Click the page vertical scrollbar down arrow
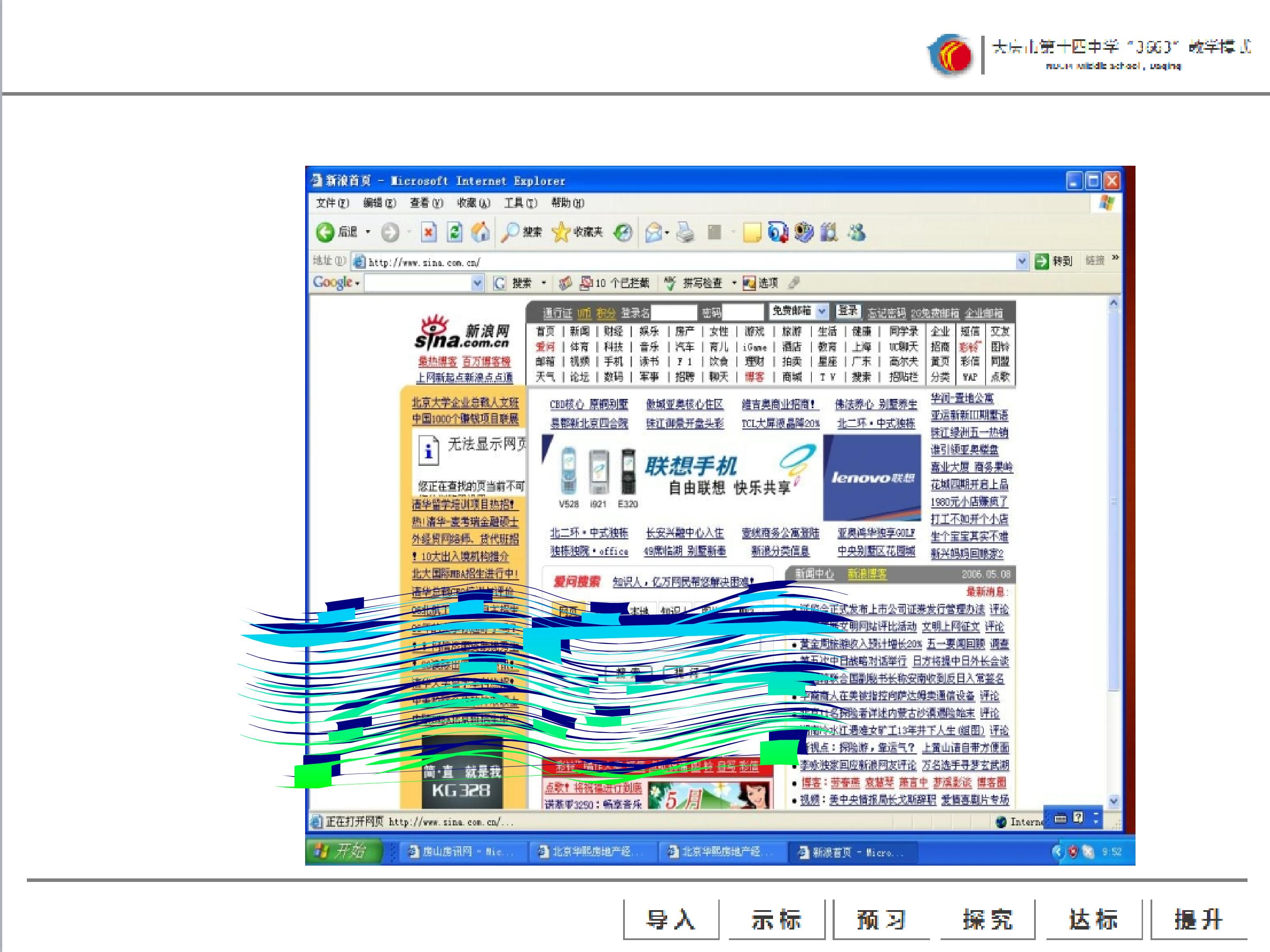This screenshot has width=1270, height=952. click(x=1113, y=801)
